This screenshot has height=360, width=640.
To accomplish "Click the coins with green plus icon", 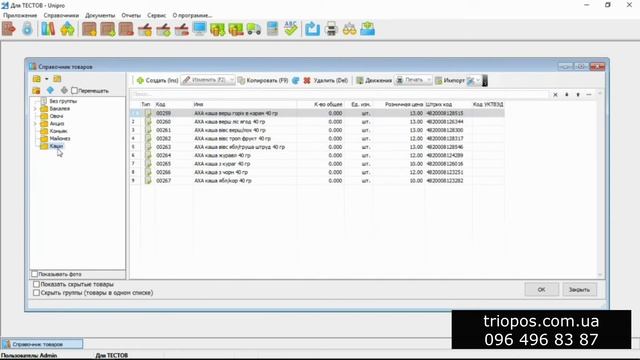I will (218, 29).
